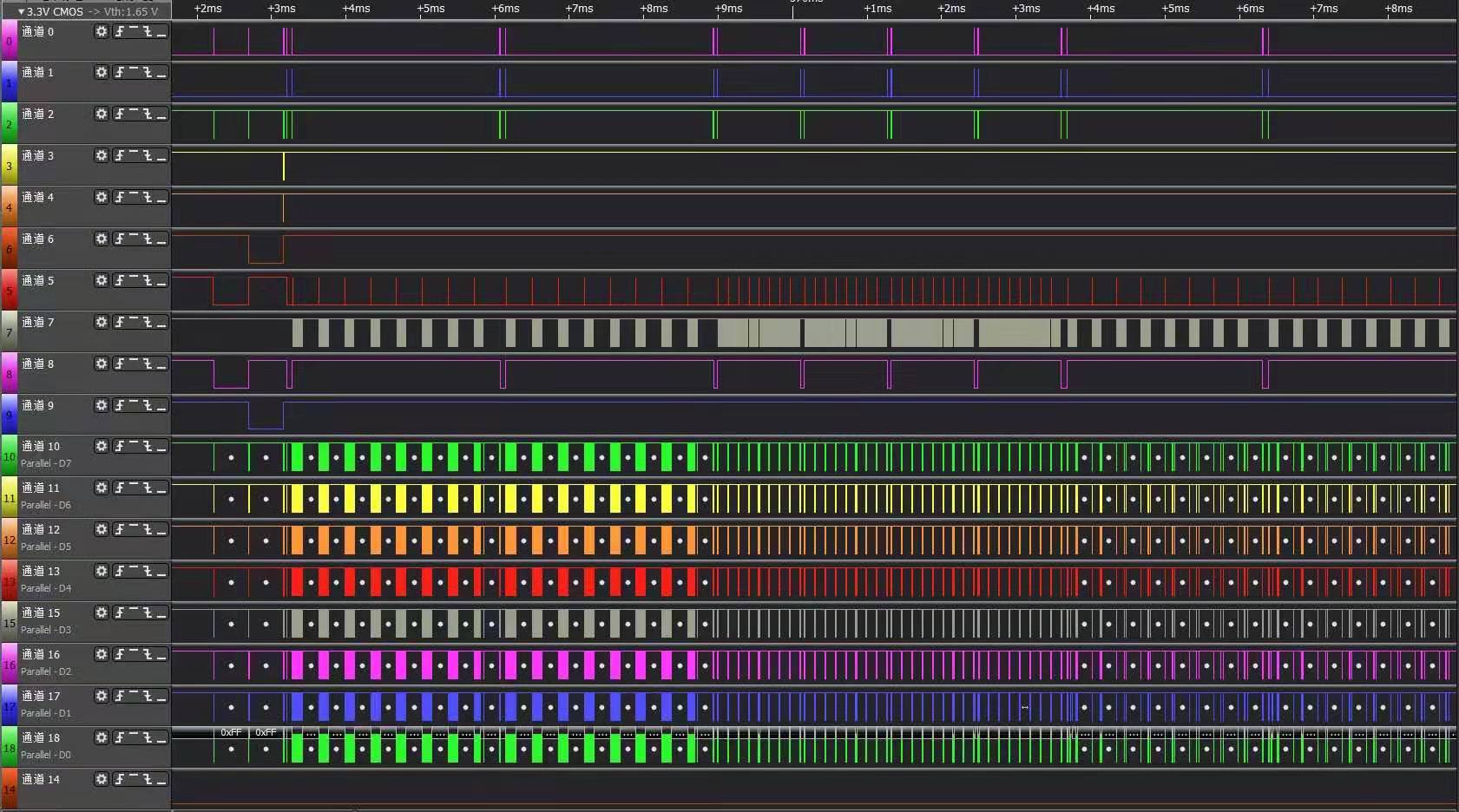Screen dimensions: 1459x812
Task: Select the 通道 14 channel name
Action: [x=41, y=779]
